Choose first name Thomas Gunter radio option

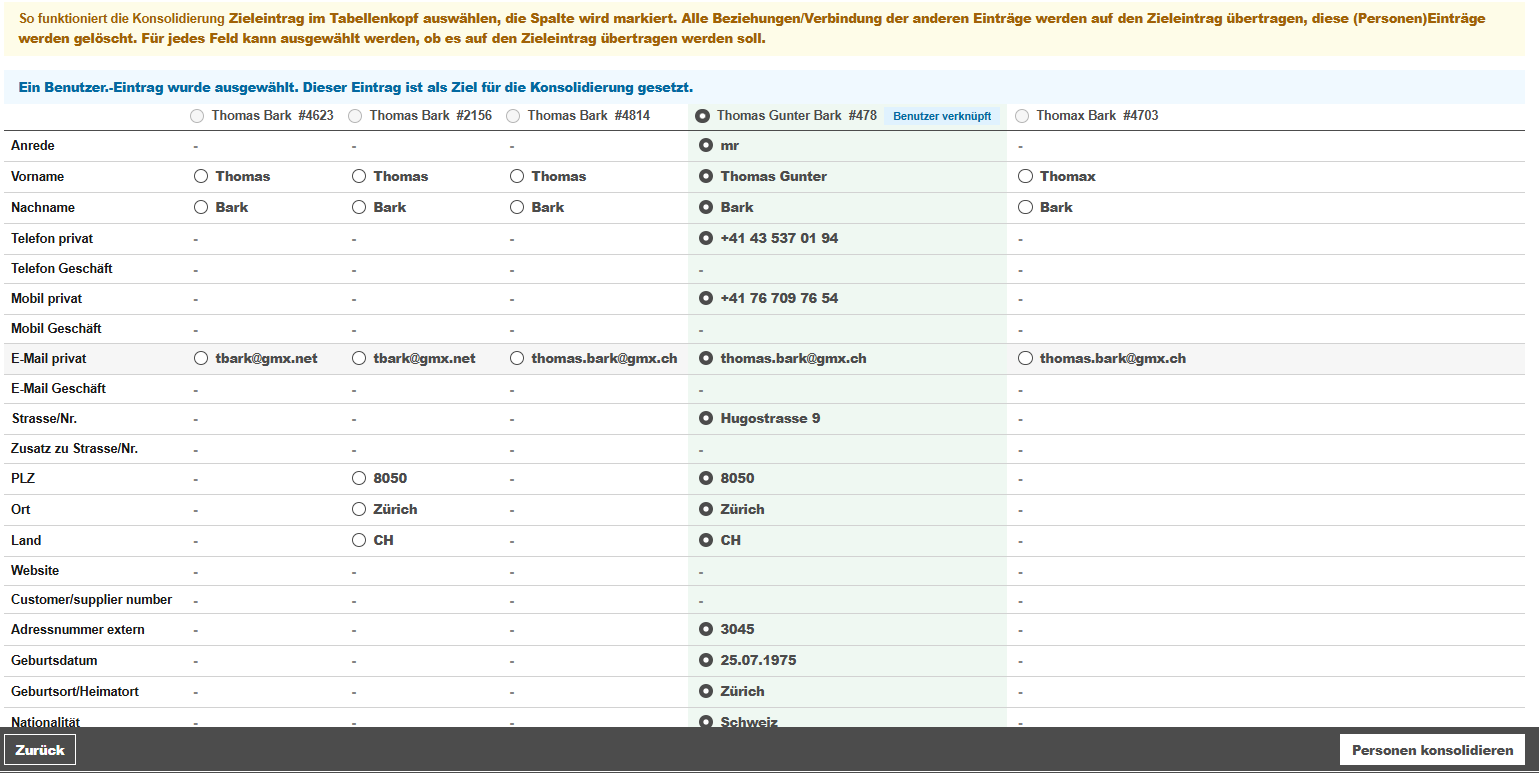coord(706,176)
